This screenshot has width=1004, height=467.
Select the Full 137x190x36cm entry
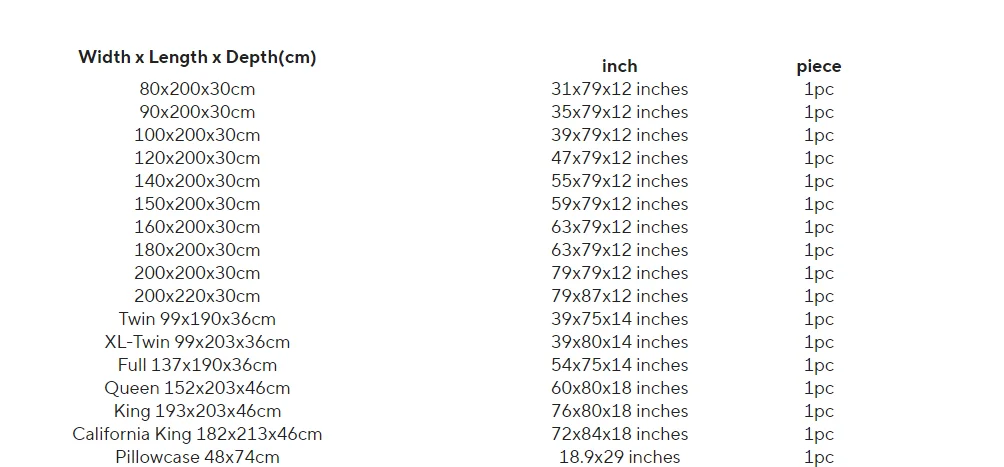coord(197,365)
